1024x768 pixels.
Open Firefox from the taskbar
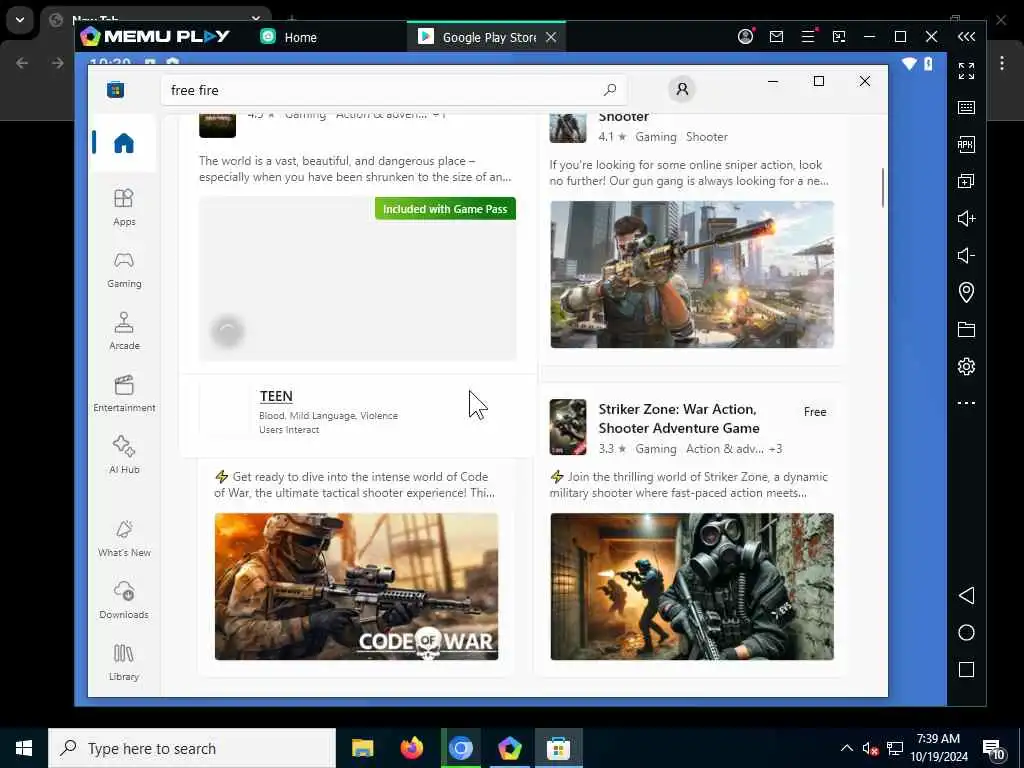point(411,748)
